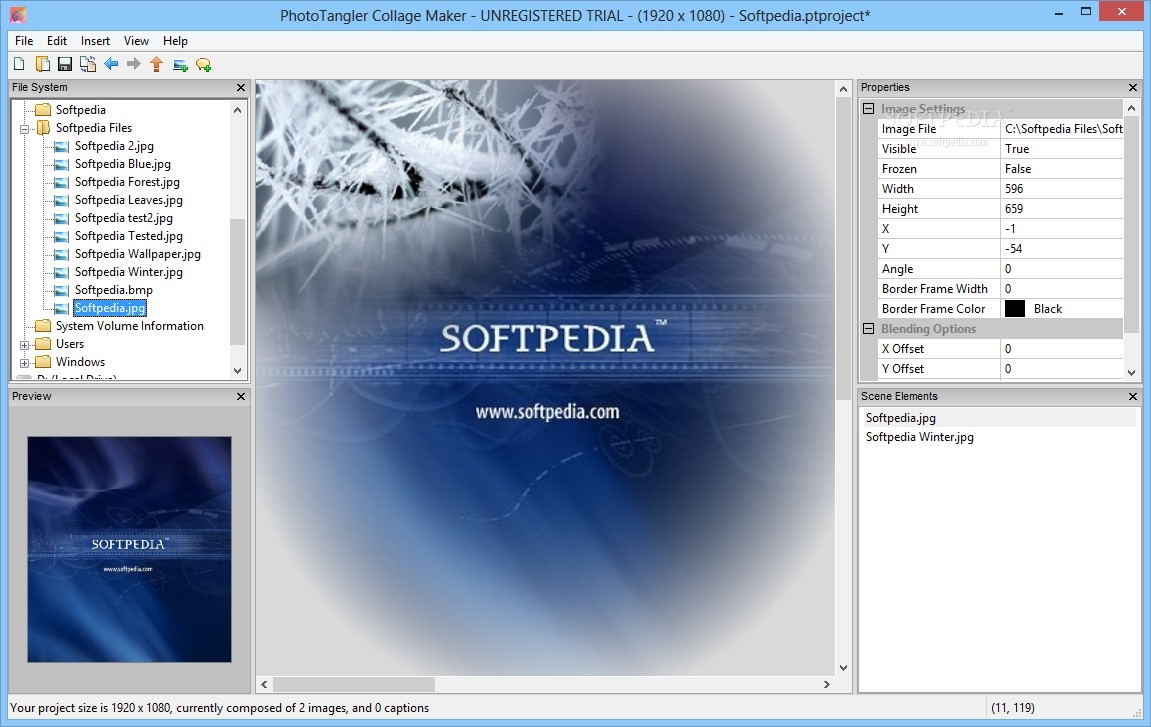The width and height of the screenshot is (1151, 727).
Task: Click the orange up arrow toolbar icon
Action: click(156, 65)
